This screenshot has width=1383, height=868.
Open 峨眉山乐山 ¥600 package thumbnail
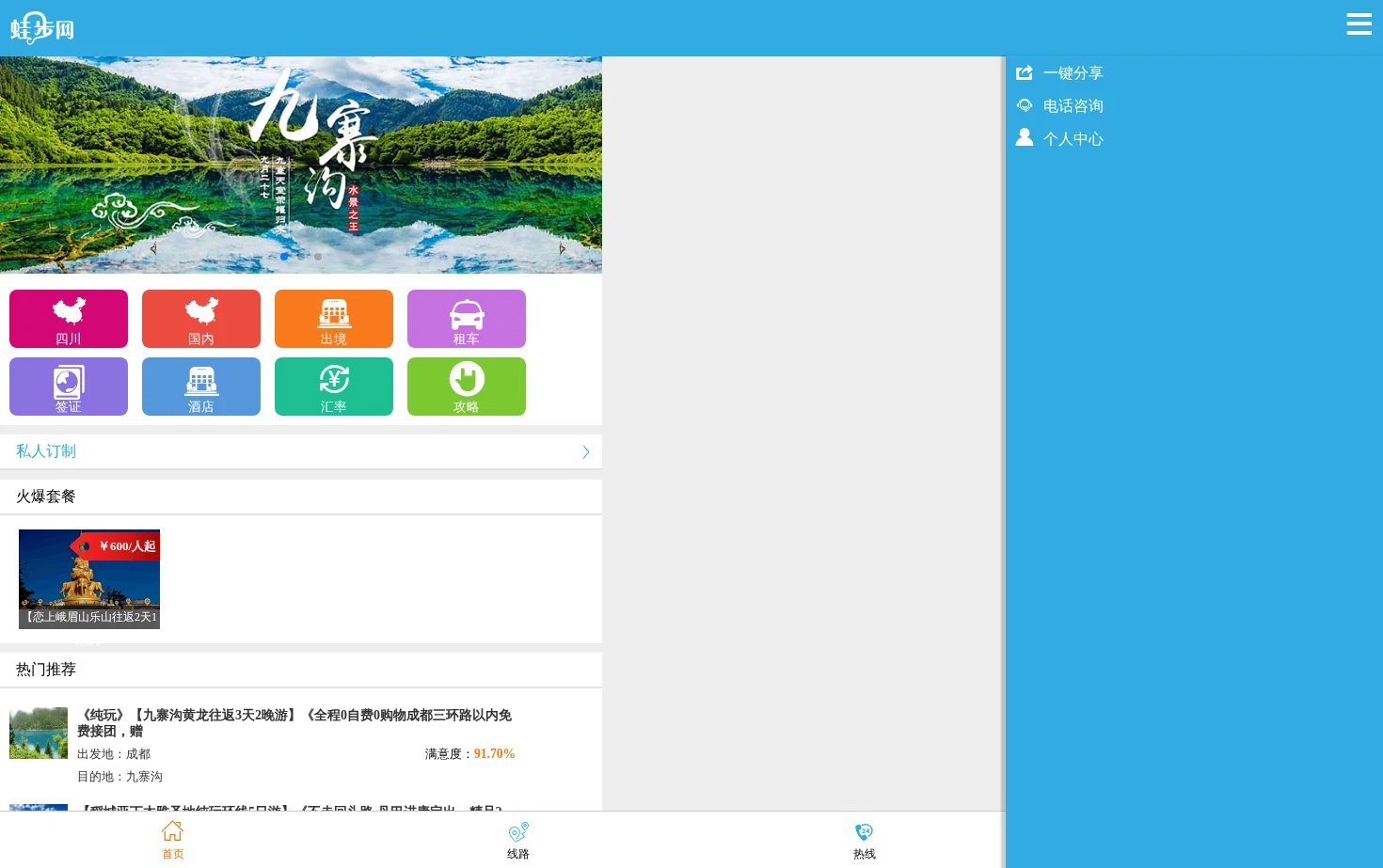[89, 579]
